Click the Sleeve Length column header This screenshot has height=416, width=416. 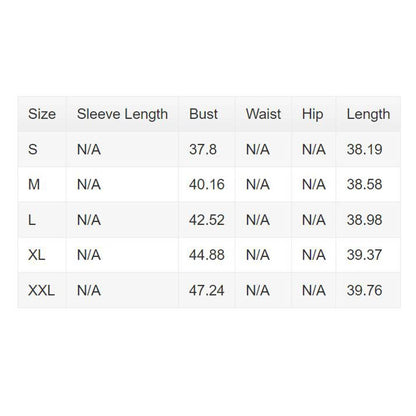[x=122, y=114]
